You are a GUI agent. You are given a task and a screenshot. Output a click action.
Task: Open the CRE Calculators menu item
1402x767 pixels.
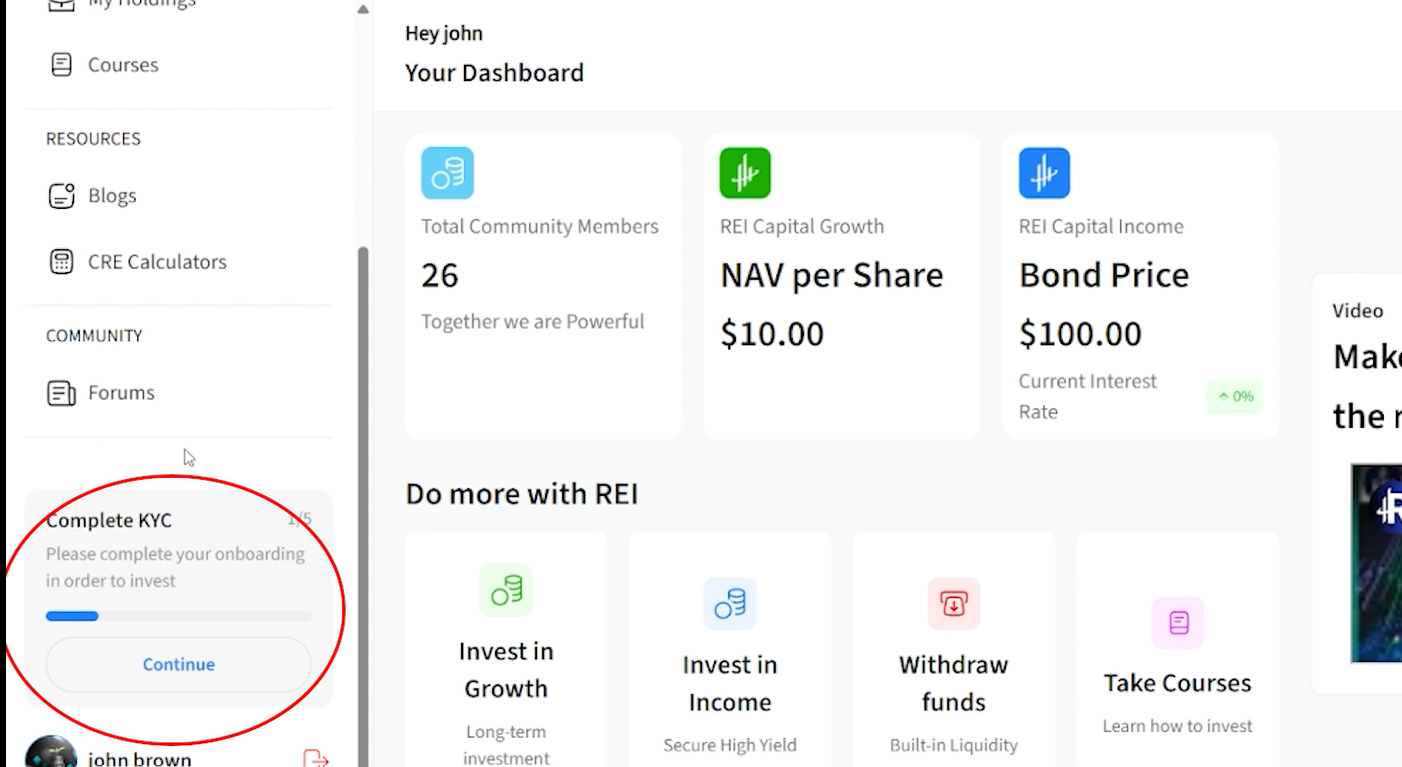157,262
